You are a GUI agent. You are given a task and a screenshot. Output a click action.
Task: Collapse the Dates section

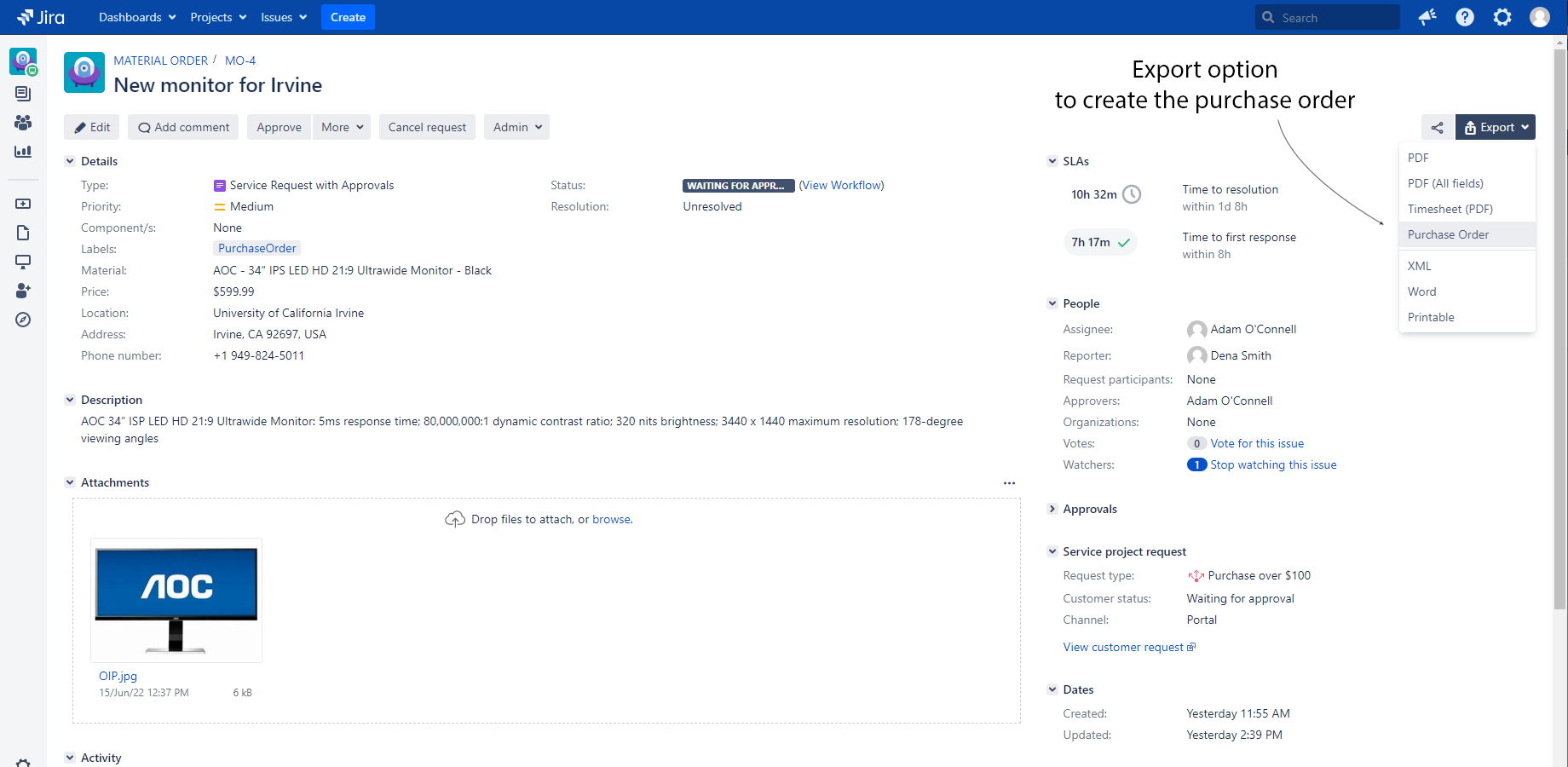(1052, 689)
